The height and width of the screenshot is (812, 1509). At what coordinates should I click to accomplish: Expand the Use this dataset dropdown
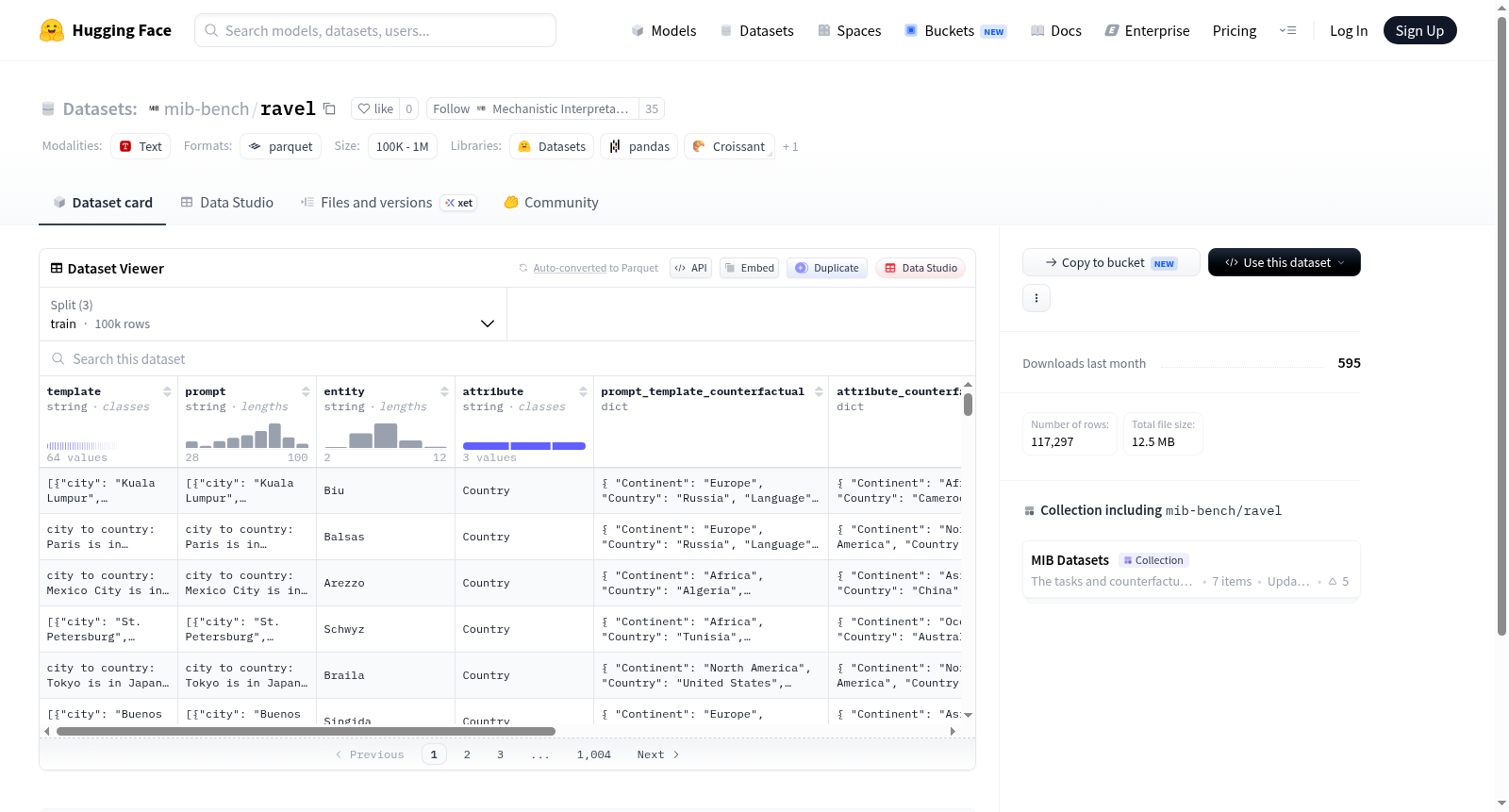coord(1284,262)
